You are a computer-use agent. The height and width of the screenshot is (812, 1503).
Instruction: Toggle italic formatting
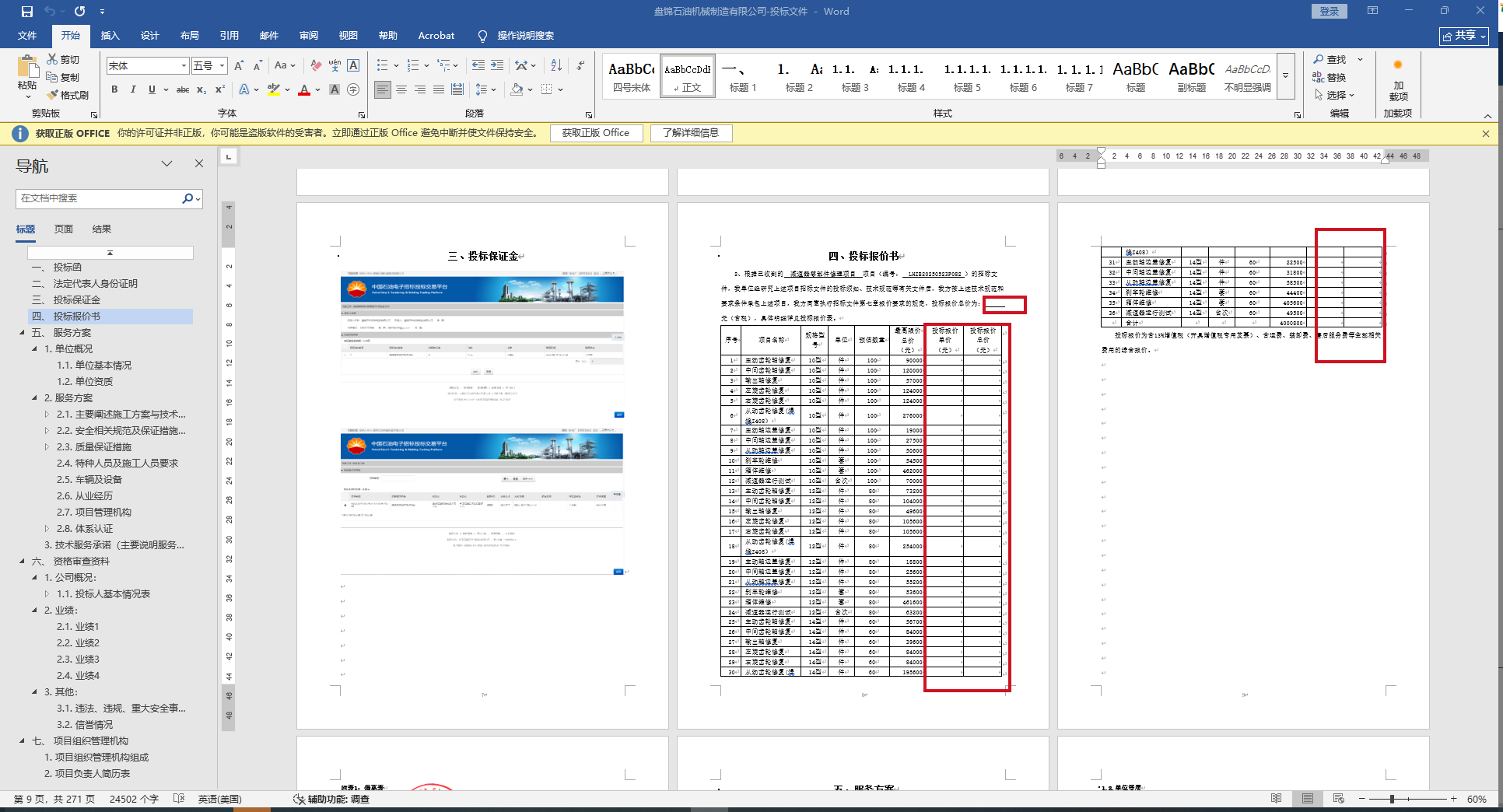(x=133, y=89)
